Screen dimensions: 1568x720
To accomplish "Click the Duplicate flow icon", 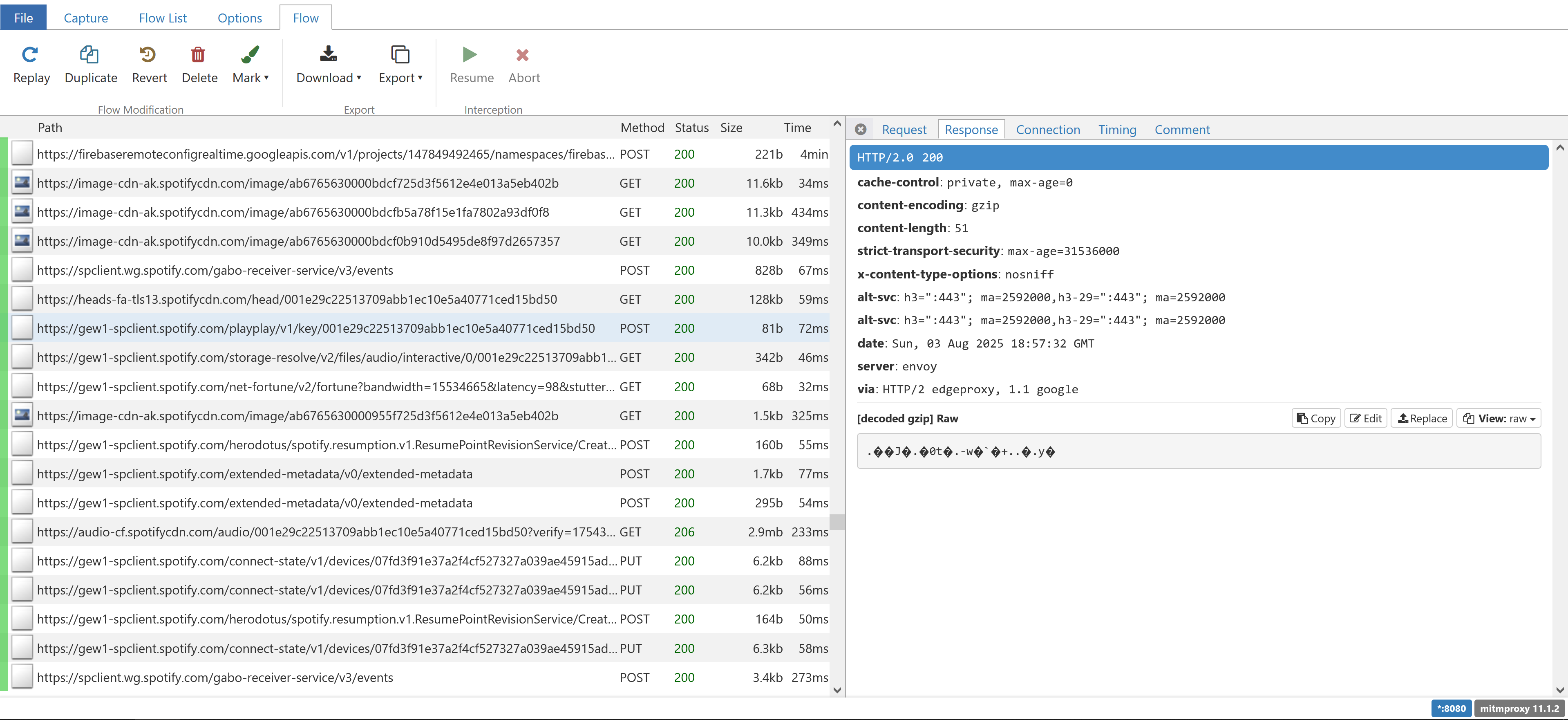I will click(x=89, y=55).
